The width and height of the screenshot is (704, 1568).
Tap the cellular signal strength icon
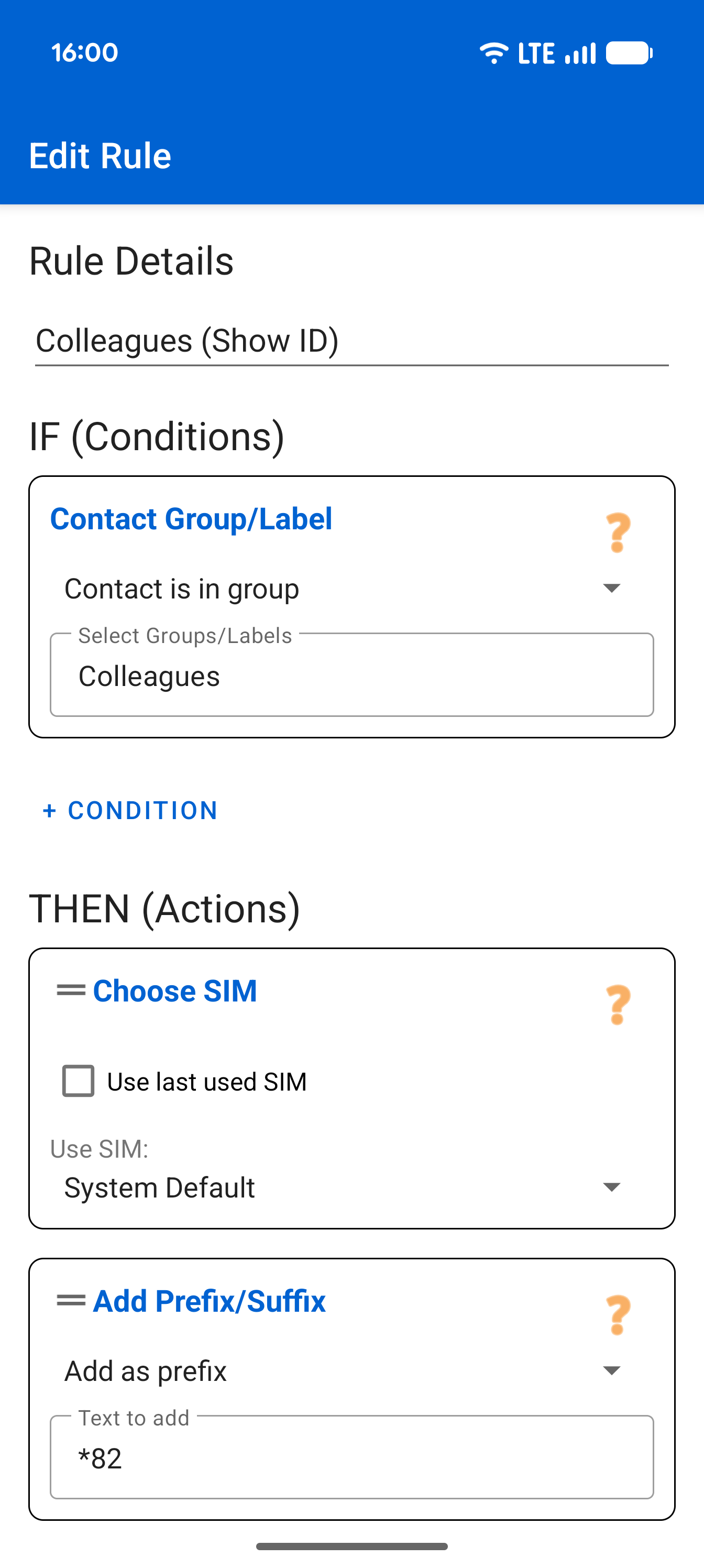(580, 53)
